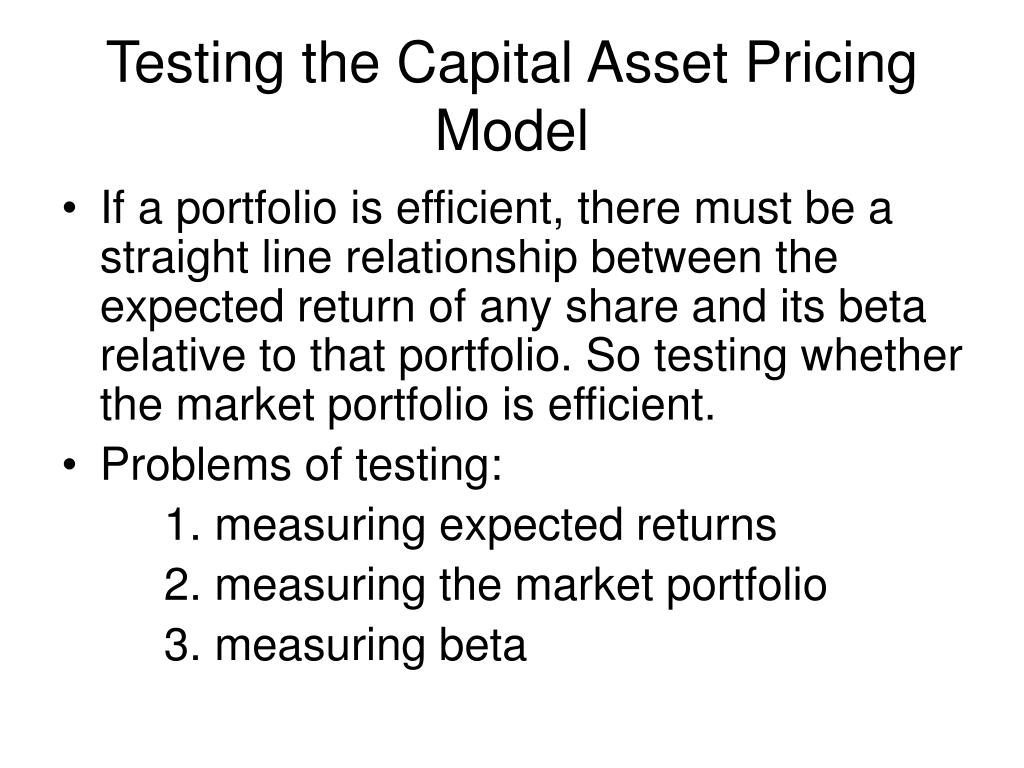
Task: Click the text 'relative to that portfolio'
Action: coord(336,356)
